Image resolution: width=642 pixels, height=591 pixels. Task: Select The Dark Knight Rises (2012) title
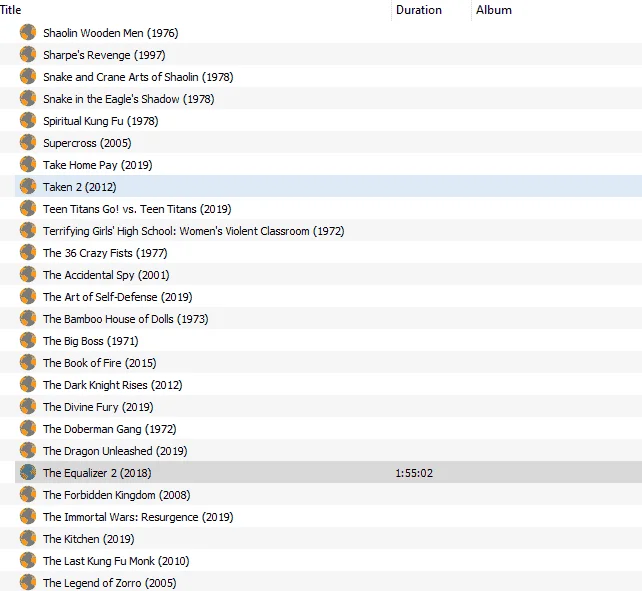(x=113, y=385)
